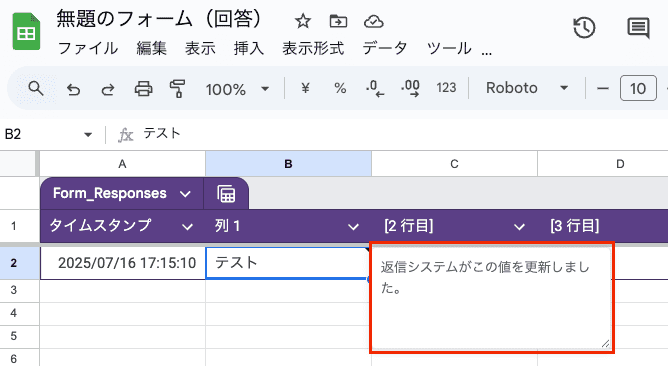Activate the paint format tool
Image resolution: width=668 pixels, height=366 pixels.
pyautogui.click(x=177, y=89)
